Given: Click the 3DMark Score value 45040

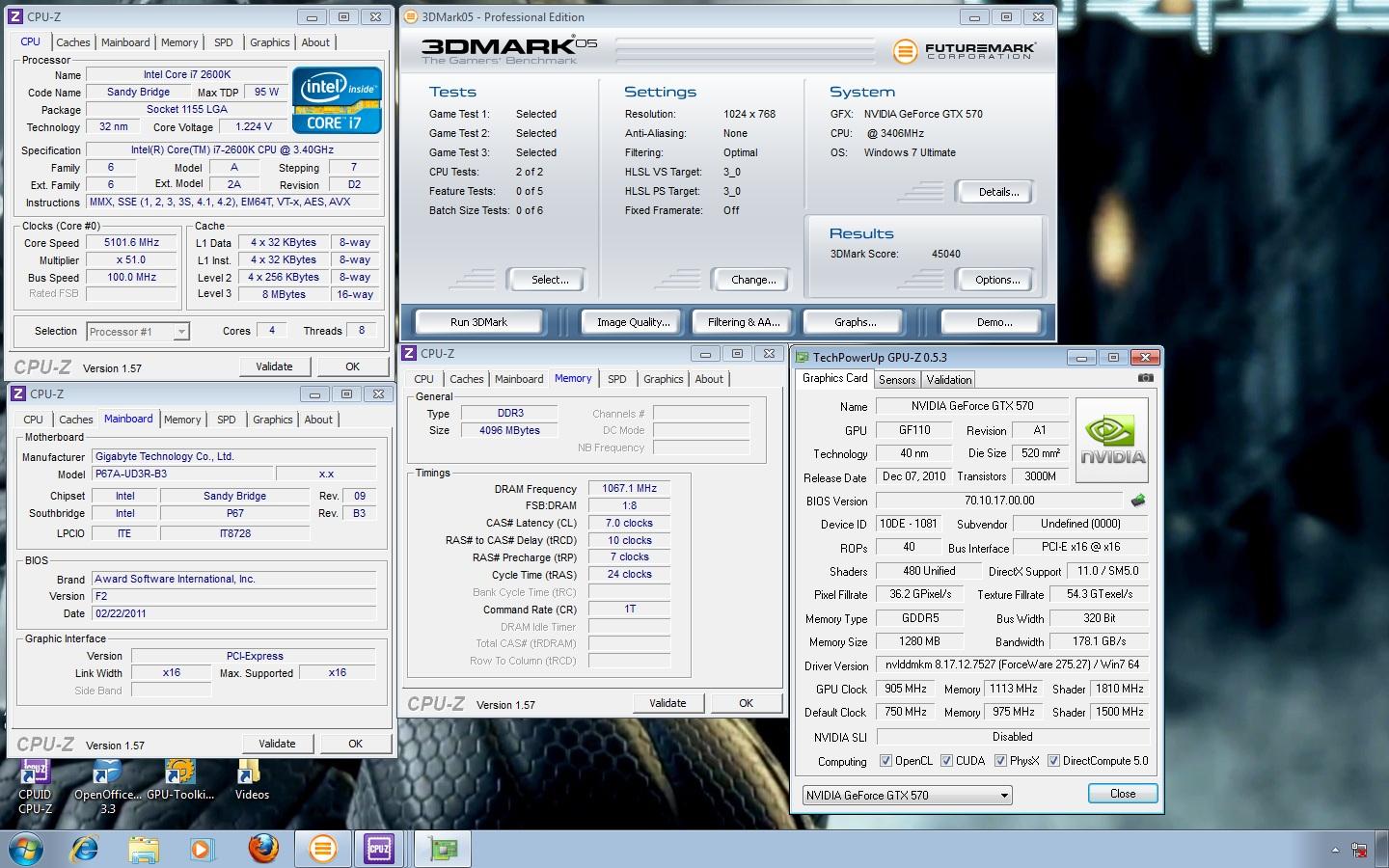Looking at the screenshot, I should pos(946,254).
